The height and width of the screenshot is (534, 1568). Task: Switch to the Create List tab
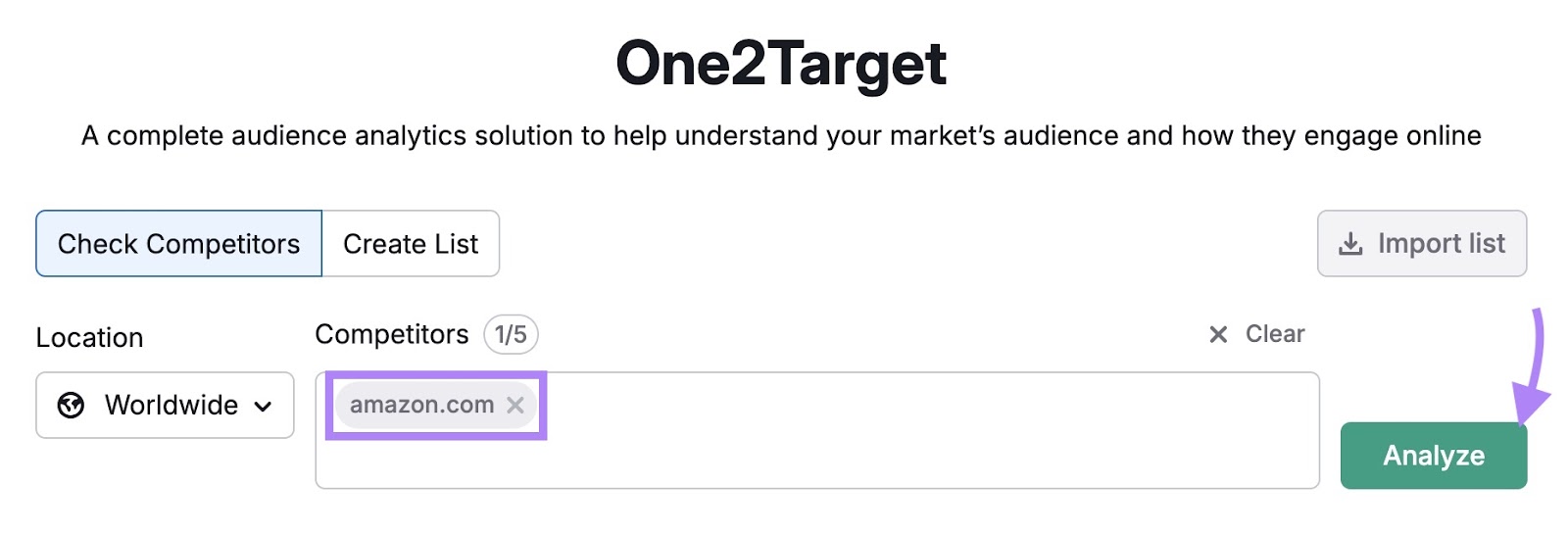411,244
